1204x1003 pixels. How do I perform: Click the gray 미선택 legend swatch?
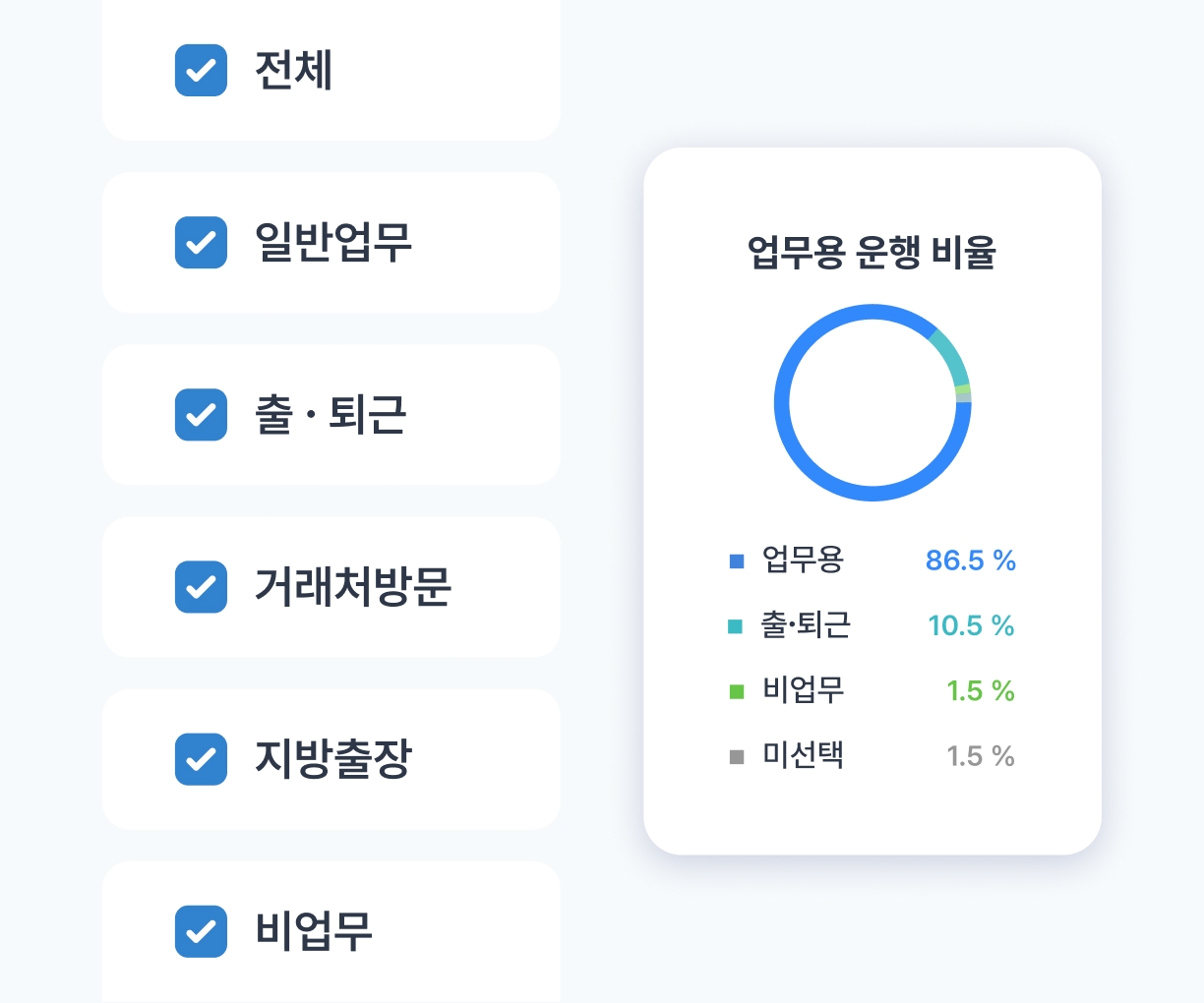click(737, 757)
